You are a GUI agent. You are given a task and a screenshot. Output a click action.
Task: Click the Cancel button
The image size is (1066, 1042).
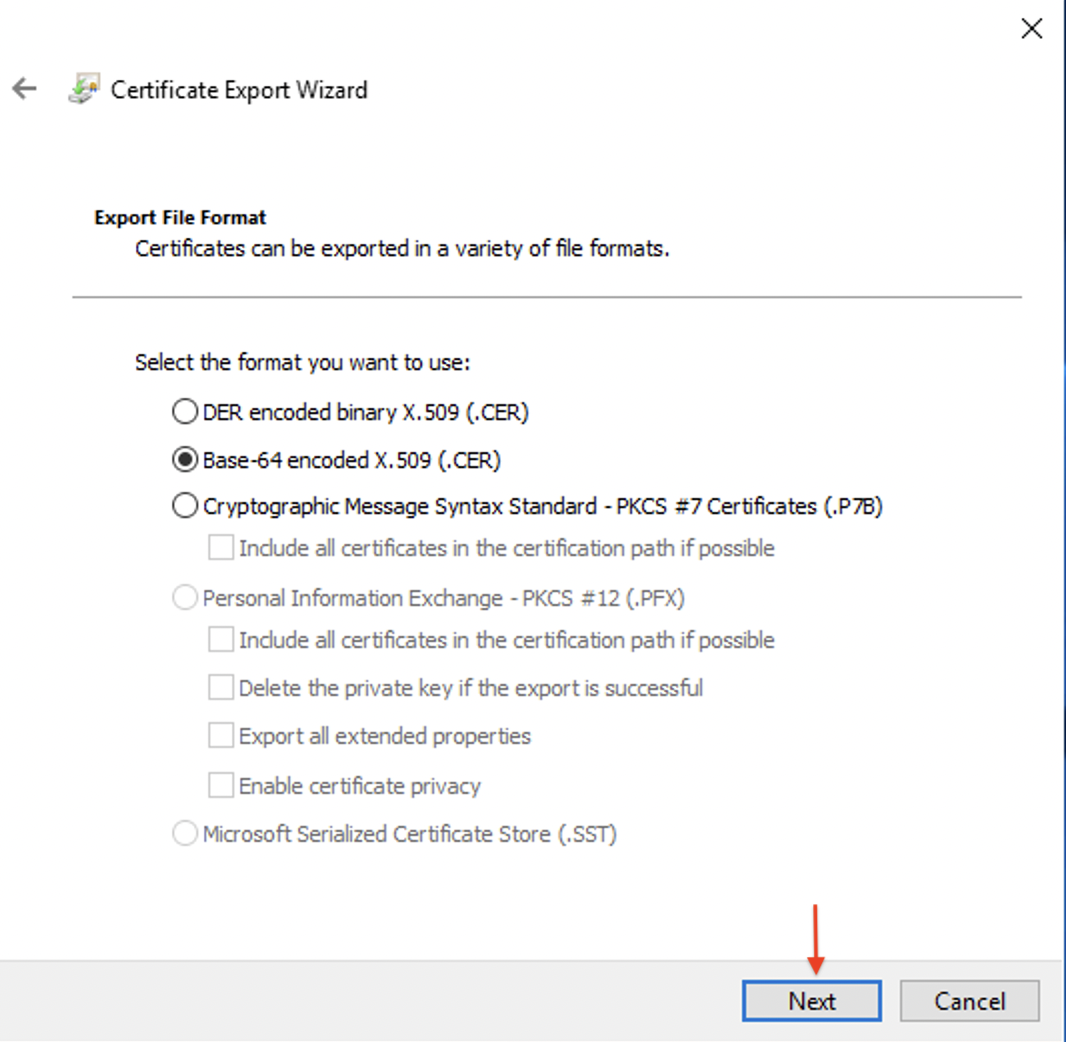[969, 1001]
